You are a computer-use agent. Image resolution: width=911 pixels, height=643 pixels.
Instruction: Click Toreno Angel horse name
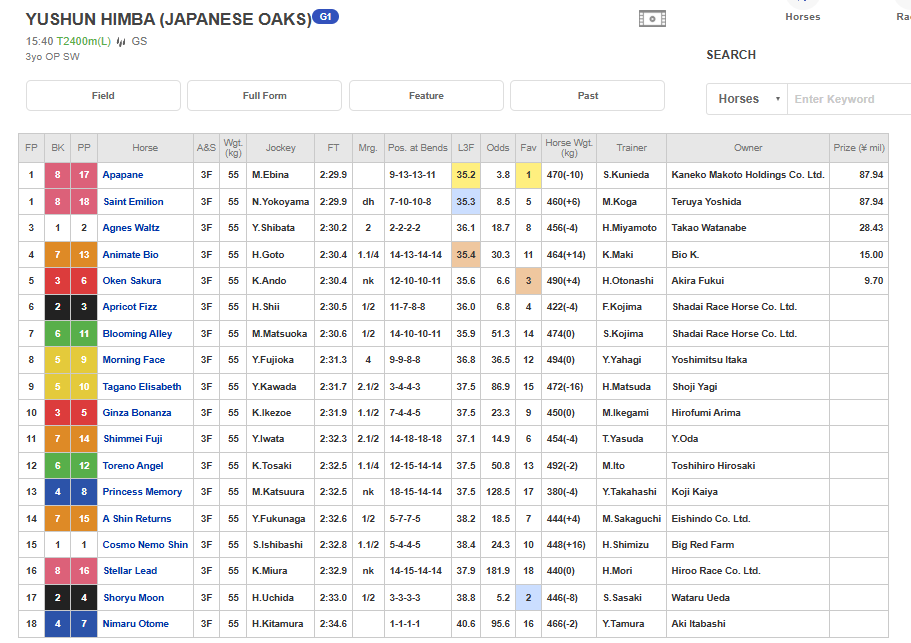coord(132,465)
